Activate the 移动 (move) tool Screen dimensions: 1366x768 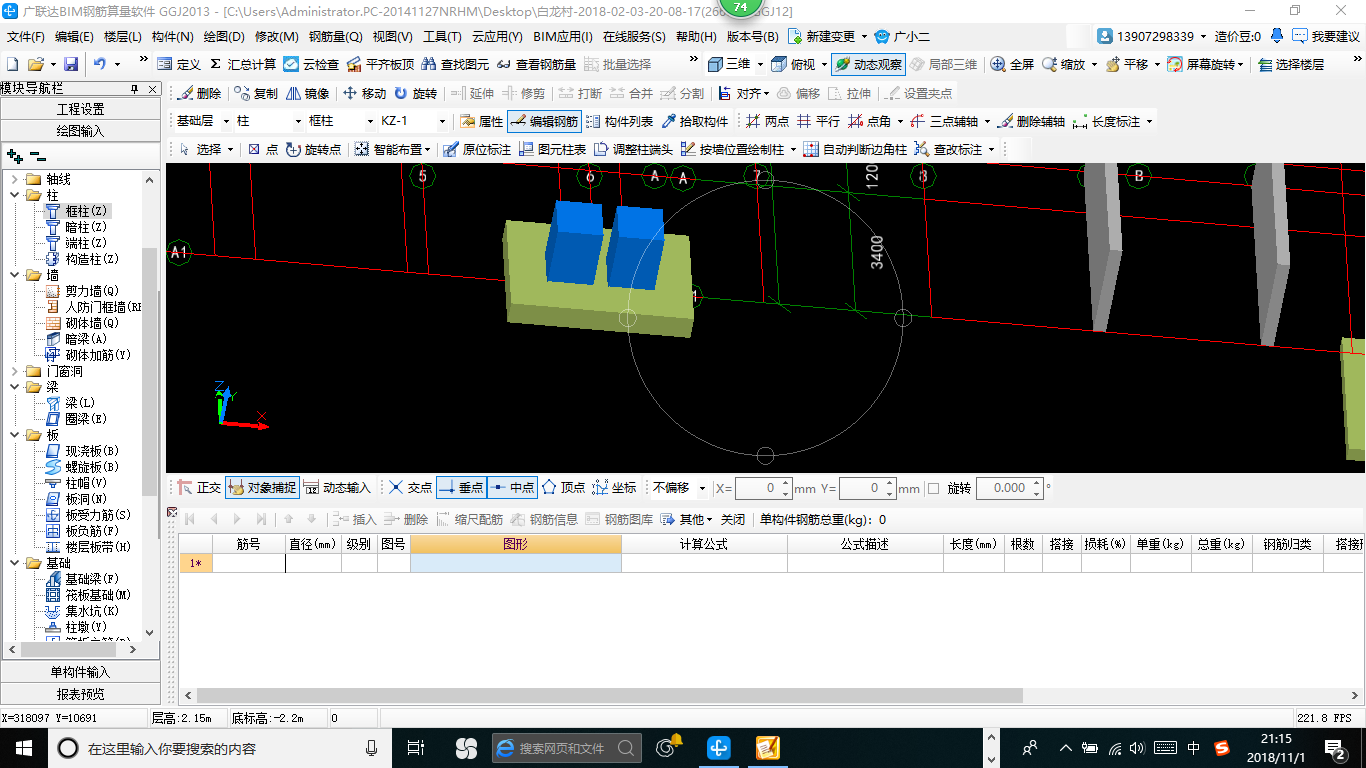364,93
